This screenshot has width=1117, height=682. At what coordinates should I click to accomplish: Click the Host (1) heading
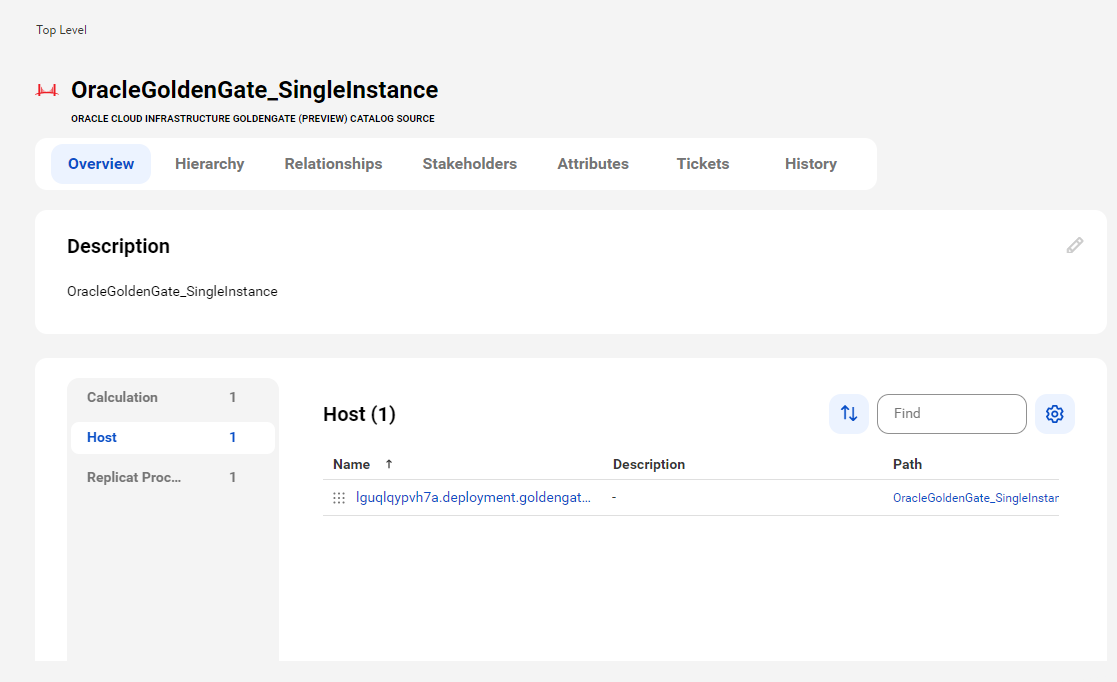(359, 414)
